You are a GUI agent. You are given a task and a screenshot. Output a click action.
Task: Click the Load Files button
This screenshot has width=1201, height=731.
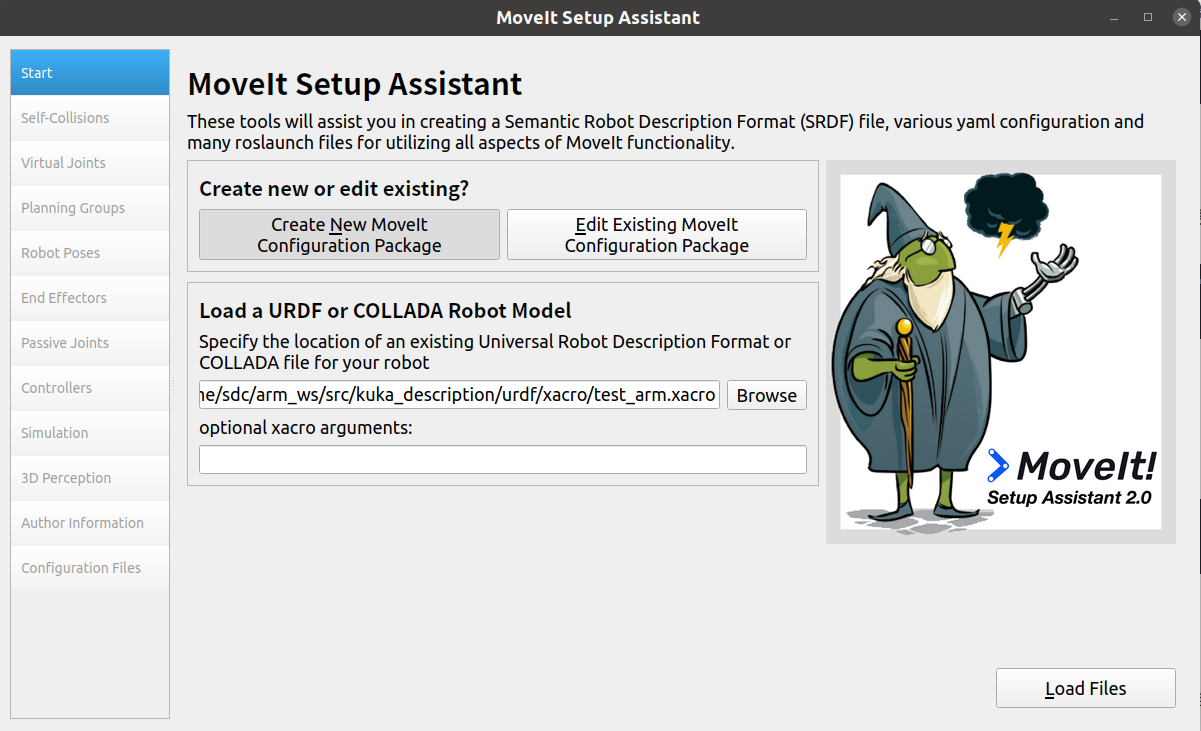1086,689
